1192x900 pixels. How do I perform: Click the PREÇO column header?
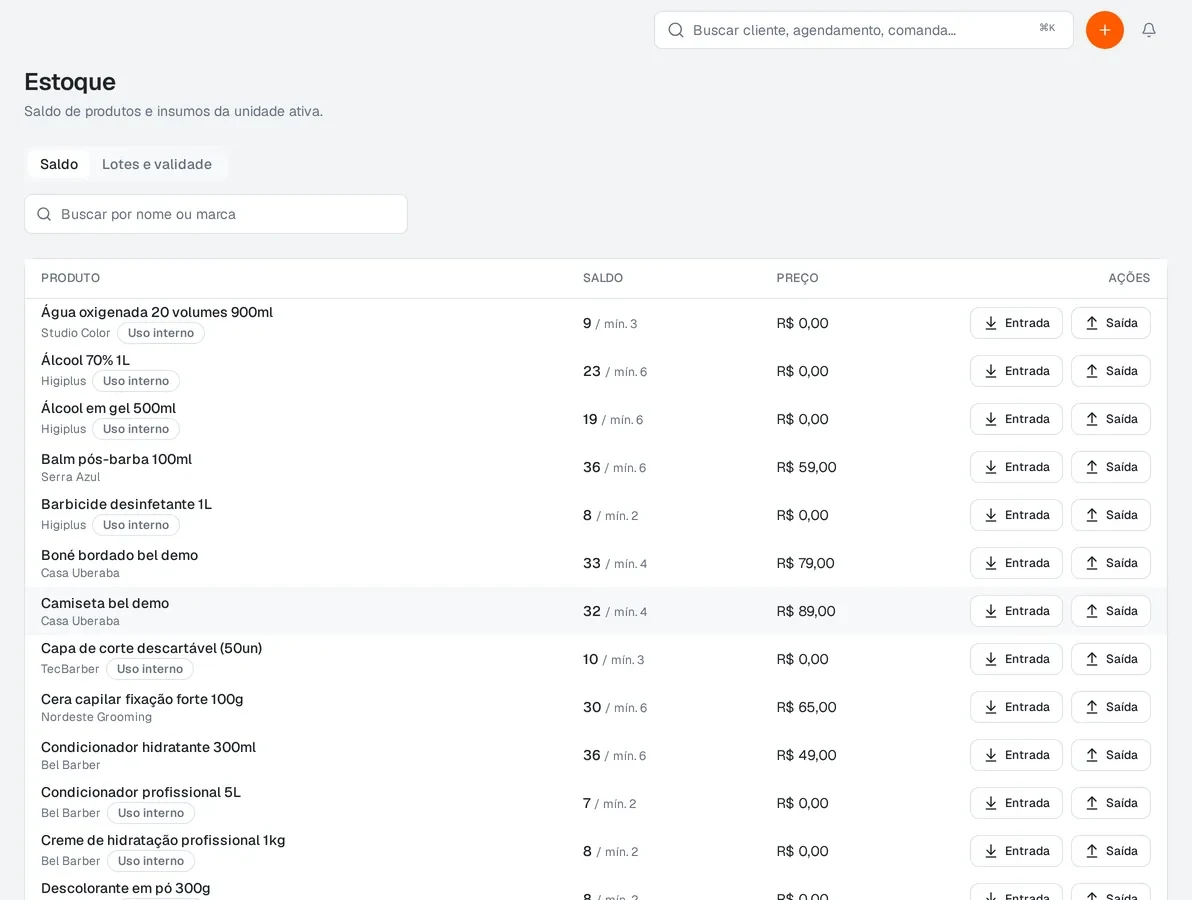click(797, 278)
